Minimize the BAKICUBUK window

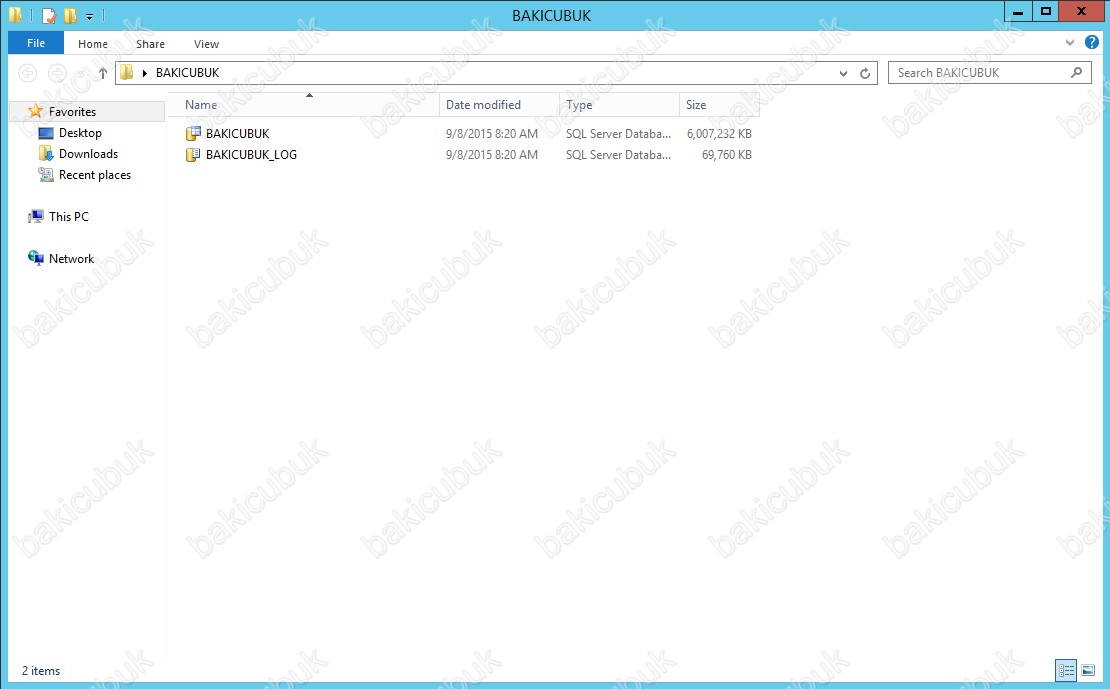(x=1018, y=11)
